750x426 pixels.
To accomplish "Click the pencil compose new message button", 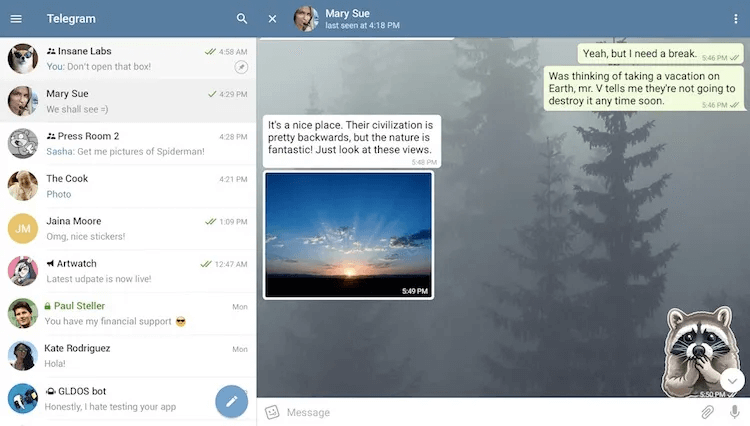I will tap(232, 401).
